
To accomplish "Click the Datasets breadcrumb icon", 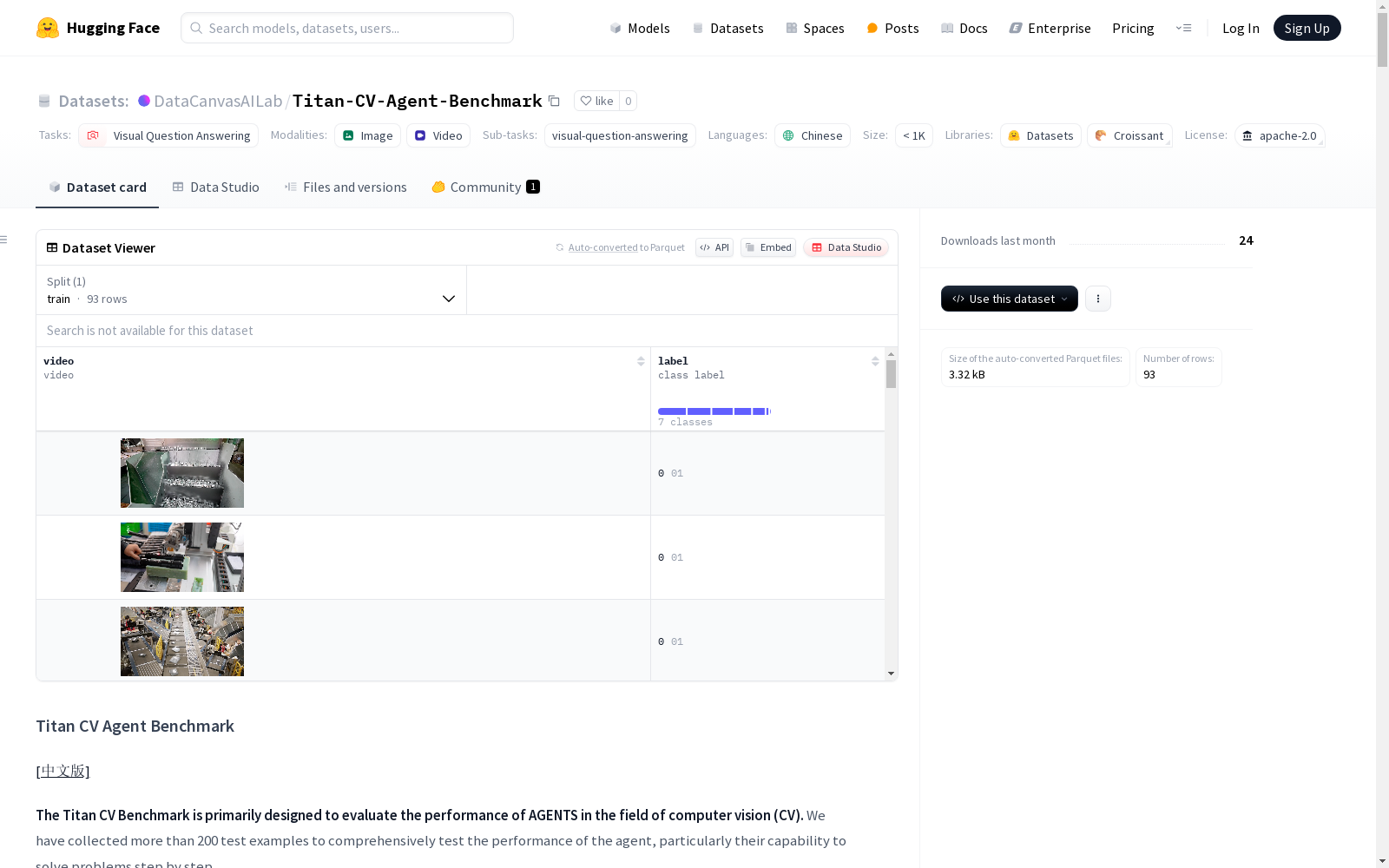I will (x=44, y=101).
